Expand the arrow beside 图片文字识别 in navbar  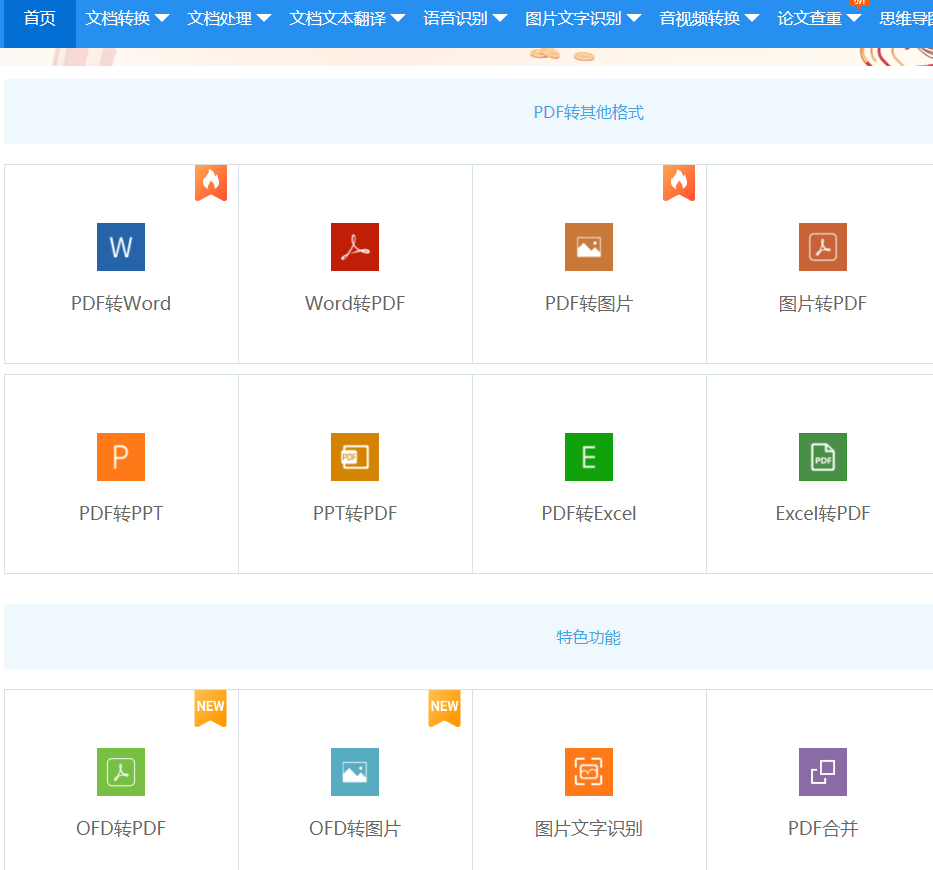(634, 18)
